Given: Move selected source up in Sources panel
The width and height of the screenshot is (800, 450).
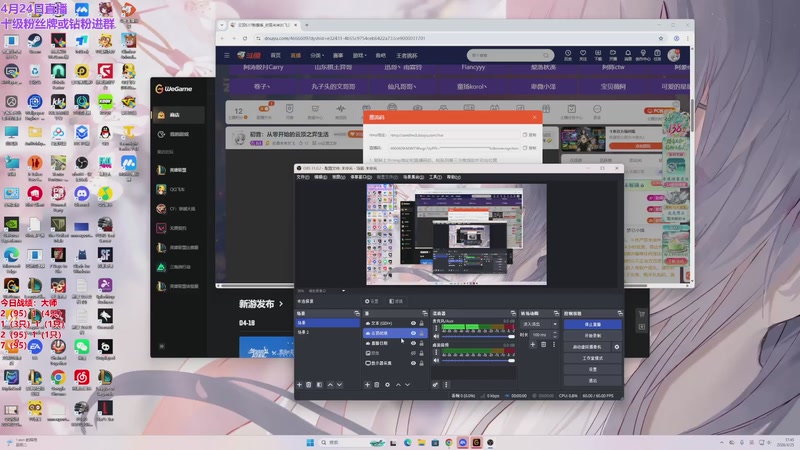Looking at the screenshot, I should 398,385.
